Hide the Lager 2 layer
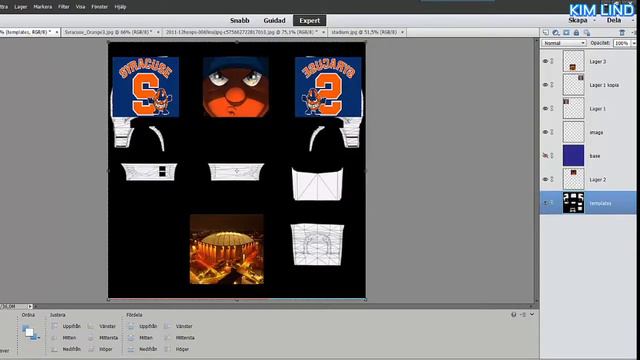The width and height of the screenshot is (640, 360). coord(545,179)
